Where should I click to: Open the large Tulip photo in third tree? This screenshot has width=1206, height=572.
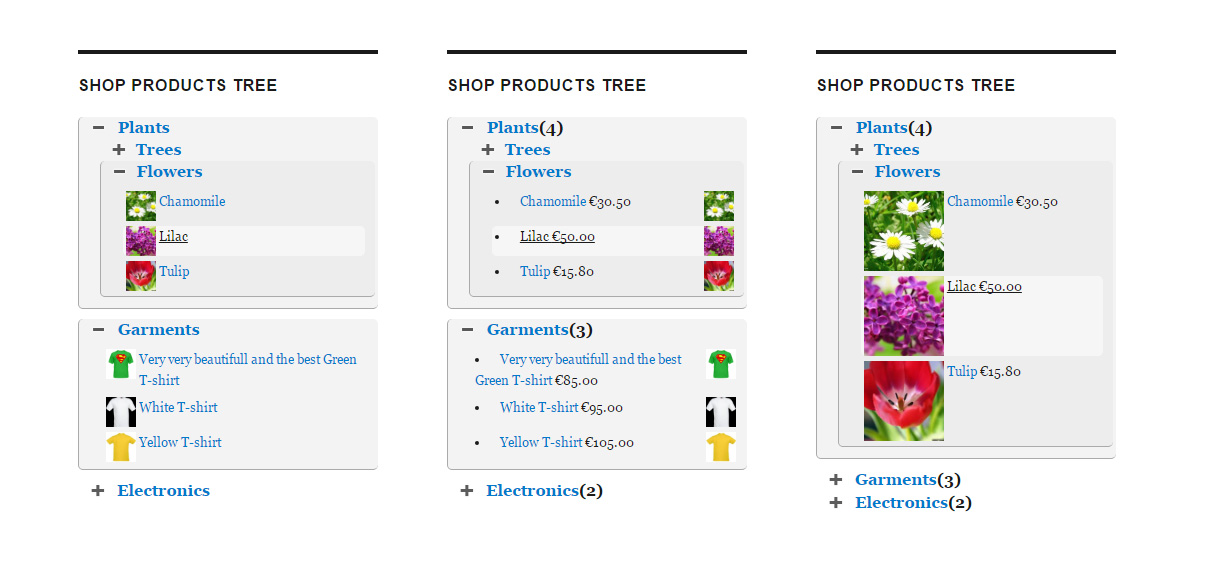click(x=904, y=401)
